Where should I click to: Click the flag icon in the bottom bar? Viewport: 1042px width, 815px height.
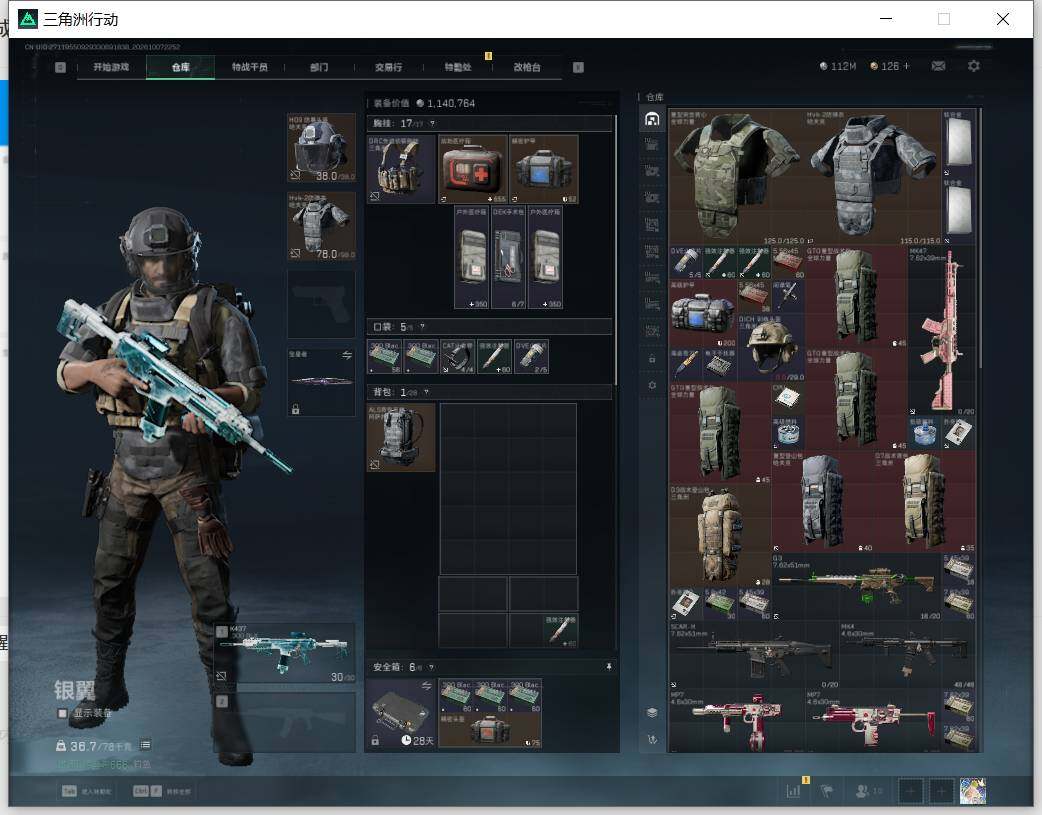pos(827,790)
